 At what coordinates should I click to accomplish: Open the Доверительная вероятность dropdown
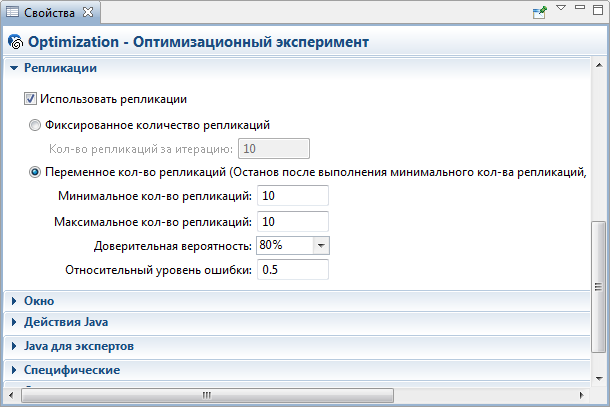[x=321, y=246]
